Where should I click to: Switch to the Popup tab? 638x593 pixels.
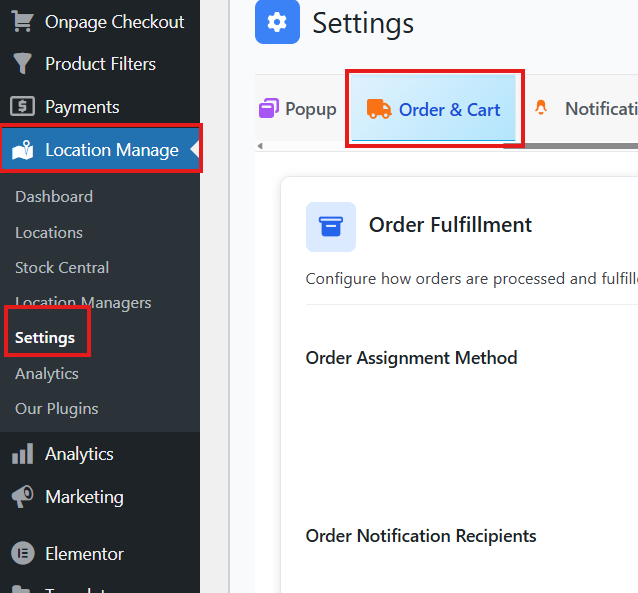[x=298, y=109]
